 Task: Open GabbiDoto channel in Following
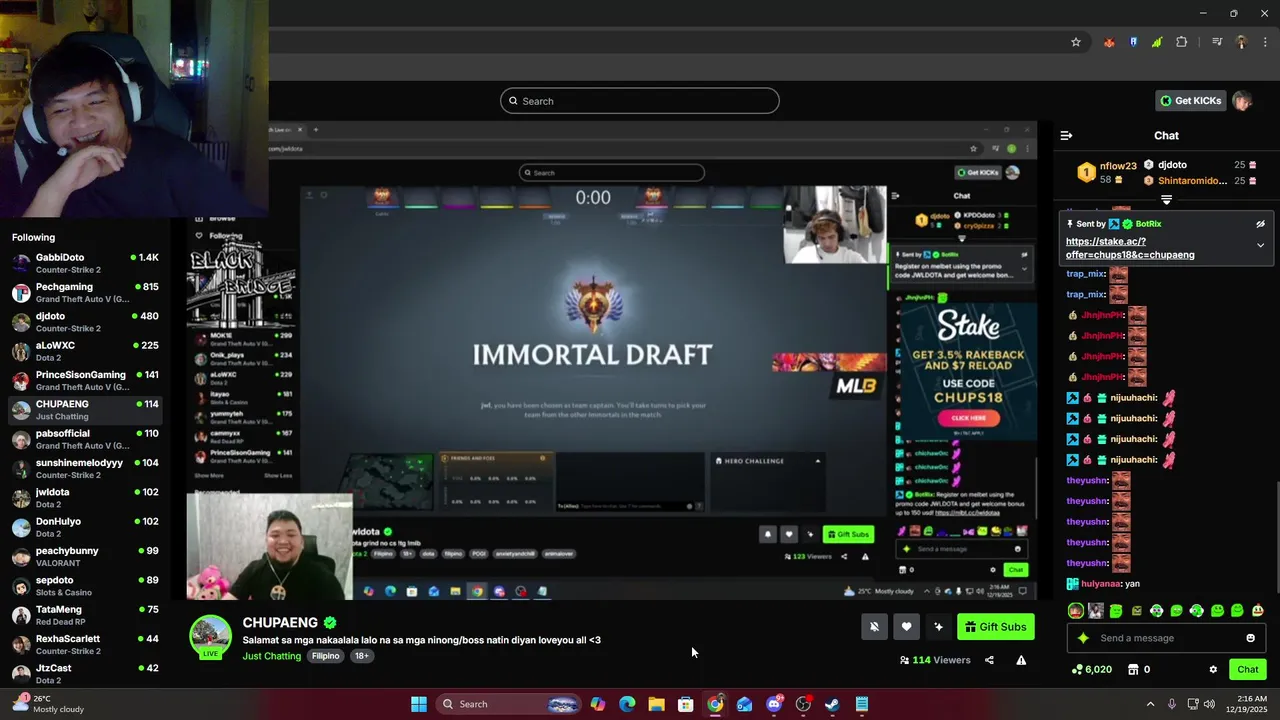click(x=86, y=263)
